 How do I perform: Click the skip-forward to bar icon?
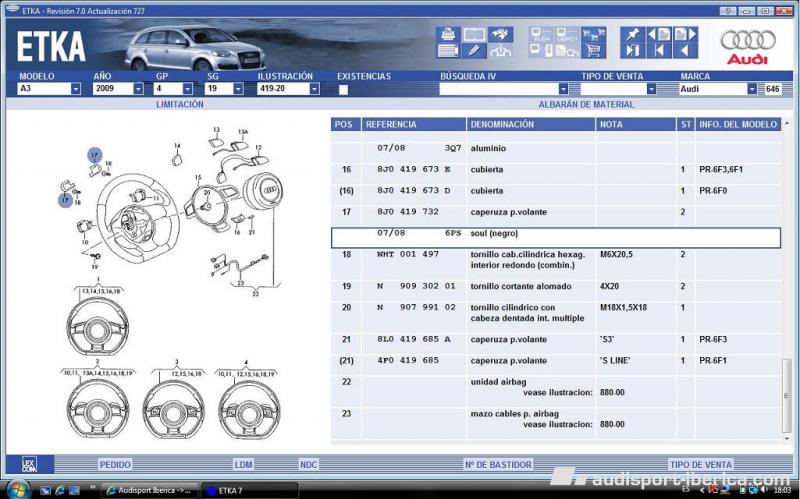point(633,51)
